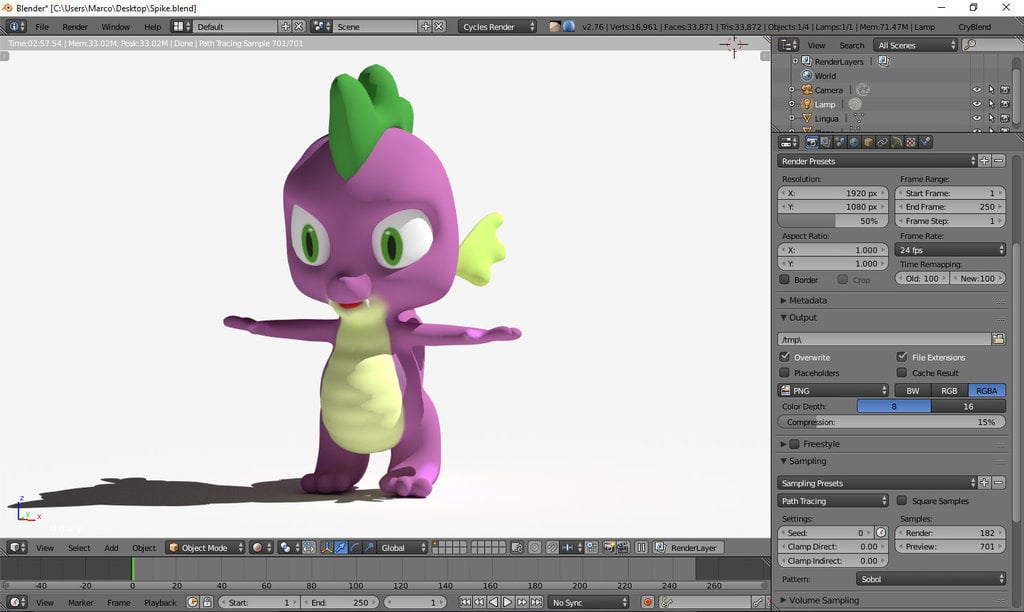Open the Constraints properties tab chain icon
This screenshot has width=1024, height=612.
tap(882, 142)
